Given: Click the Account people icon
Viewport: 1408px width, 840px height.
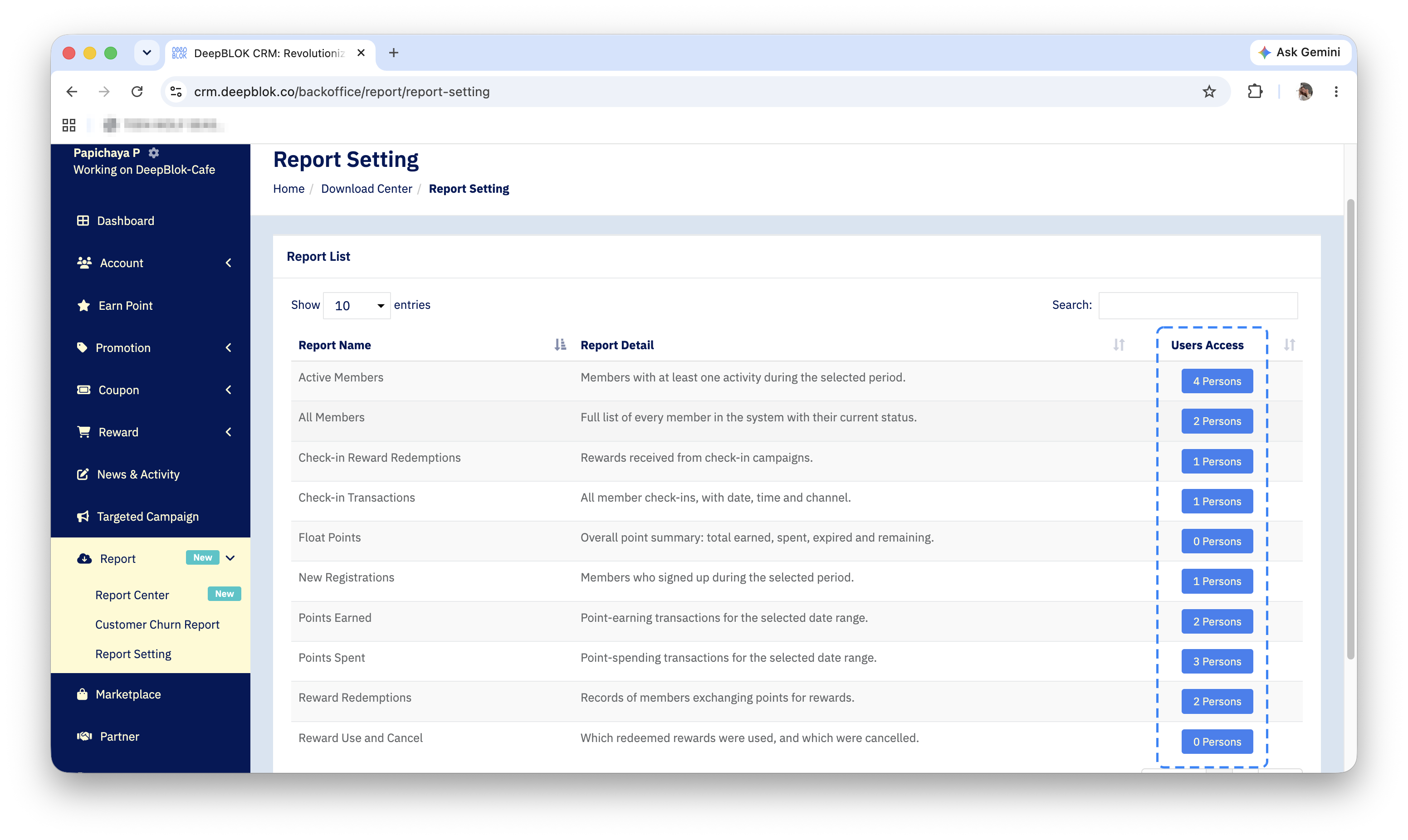Looking at the screenshot, I should [x=84, y=263].
